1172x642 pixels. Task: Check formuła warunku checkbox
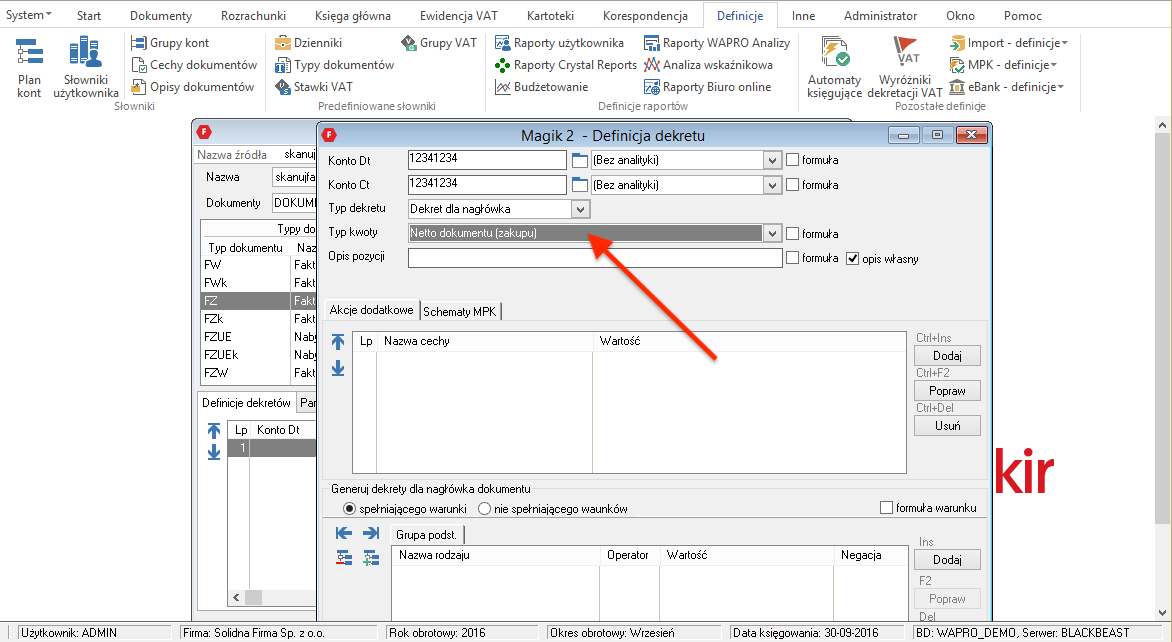885,508
